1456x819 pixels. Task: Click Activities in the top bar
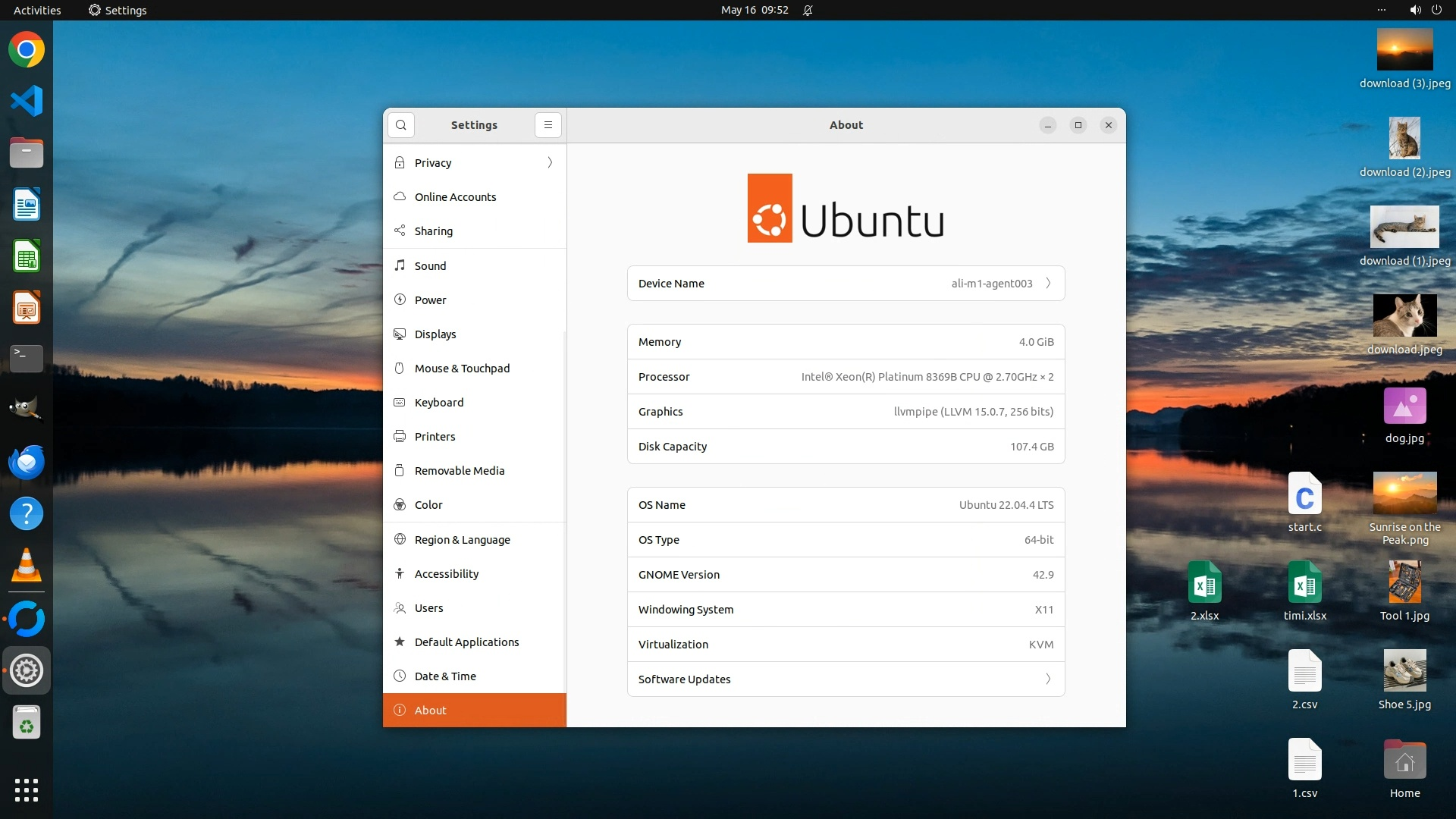[x=37, y=10]
